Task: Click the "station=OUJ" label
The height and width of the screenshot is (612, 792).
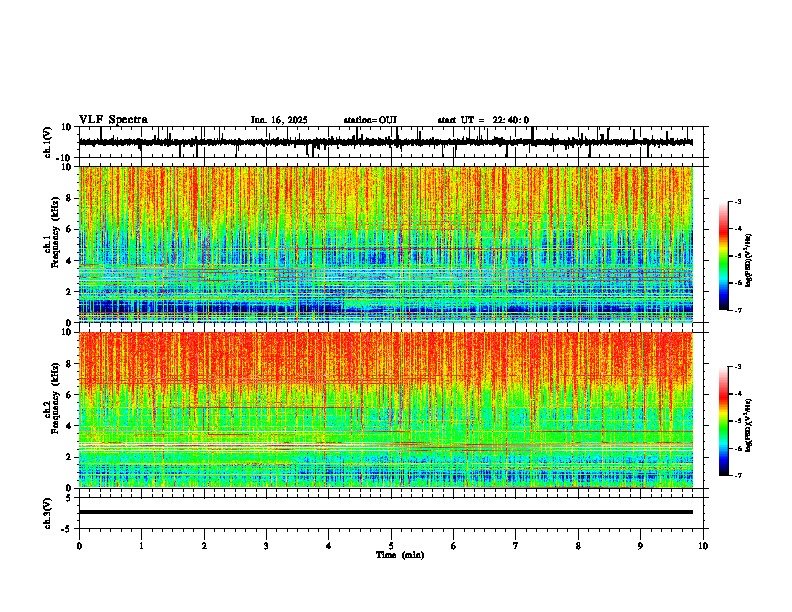Action: pyautogui.click(x=370, y=120)
